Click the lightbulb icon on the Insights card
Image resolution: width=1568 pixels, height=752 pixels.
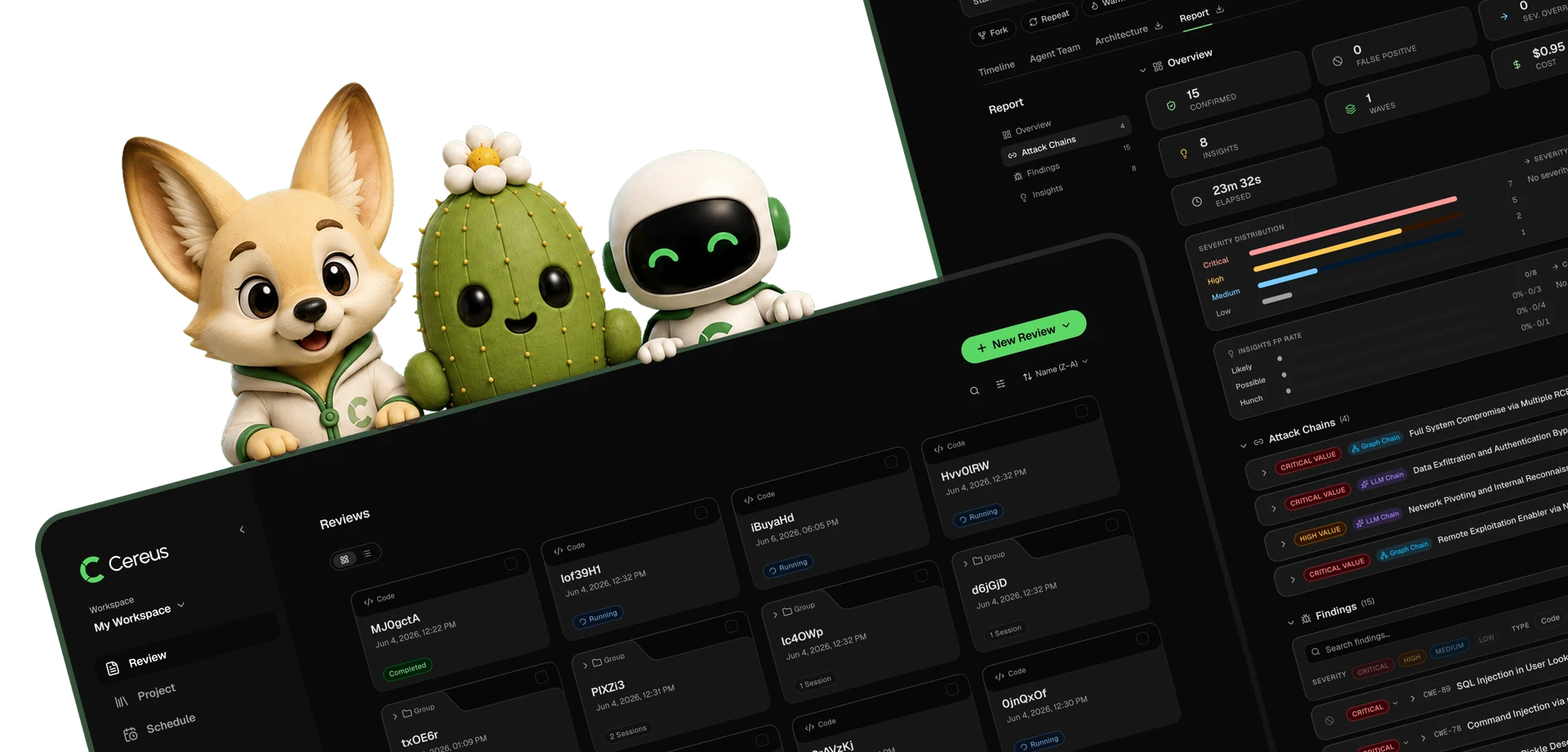1183,154
